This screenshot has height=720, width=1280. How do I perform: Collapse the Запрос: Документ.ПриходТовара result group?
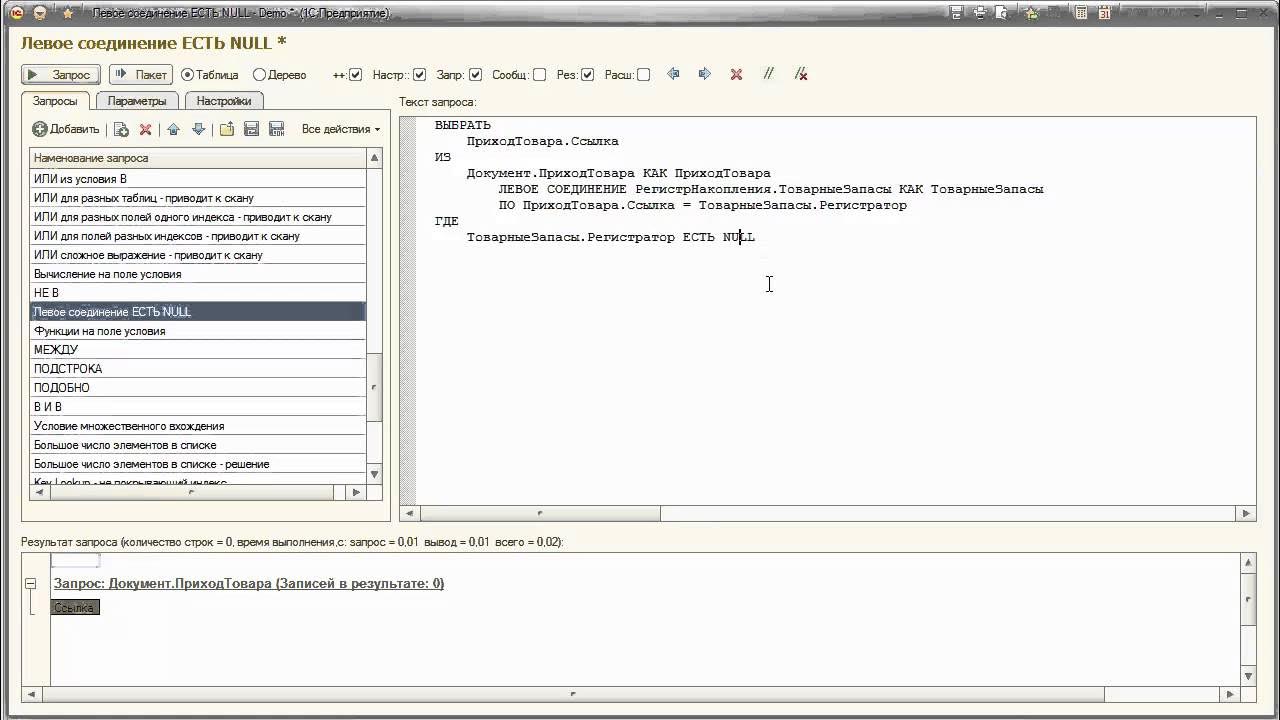(x=31, y=583)
